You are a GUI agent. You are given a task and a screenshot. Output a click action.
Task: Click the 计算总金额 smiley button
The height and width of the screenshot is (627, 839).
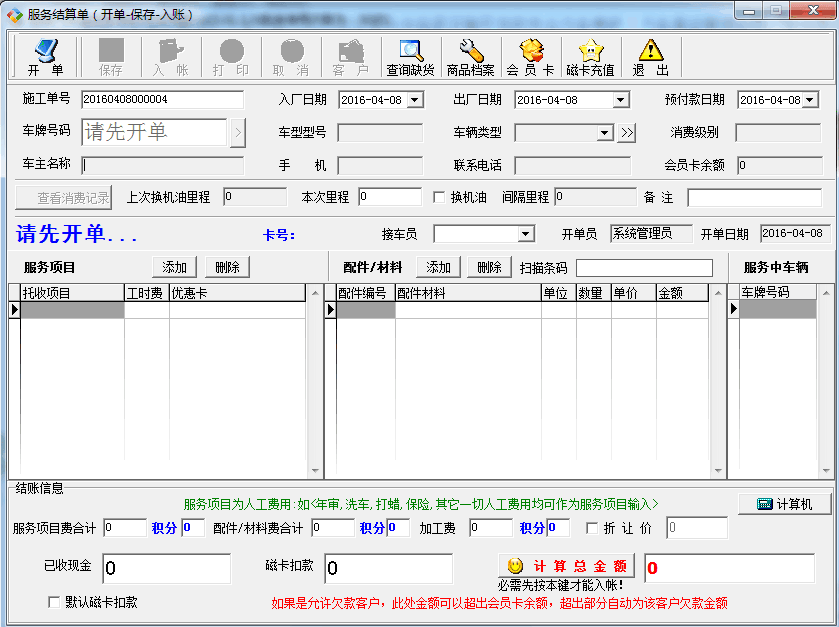pyautogui.click(x=567, y=566)
